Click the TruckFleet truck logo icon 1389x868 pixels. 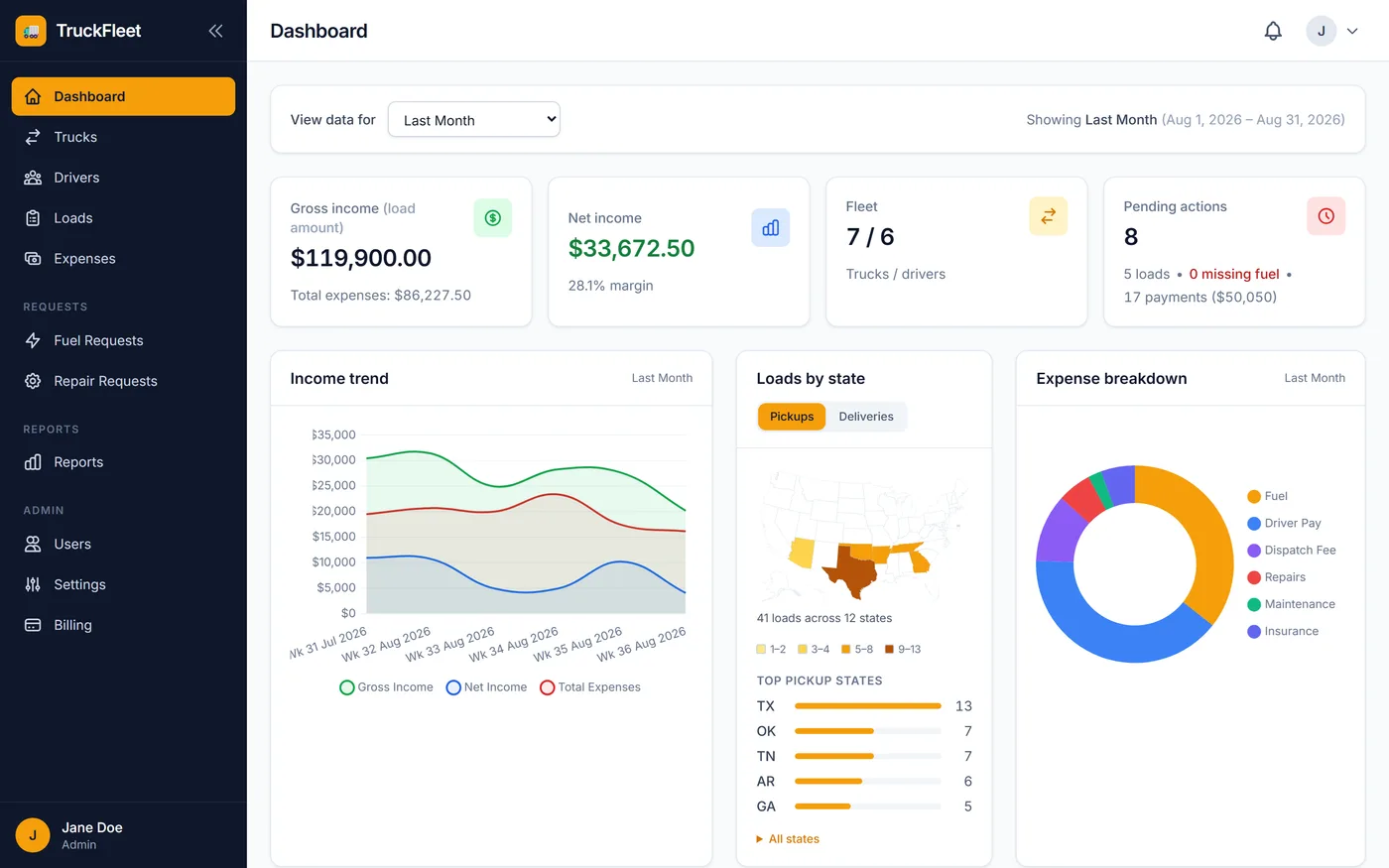click(x=31, y=31)
